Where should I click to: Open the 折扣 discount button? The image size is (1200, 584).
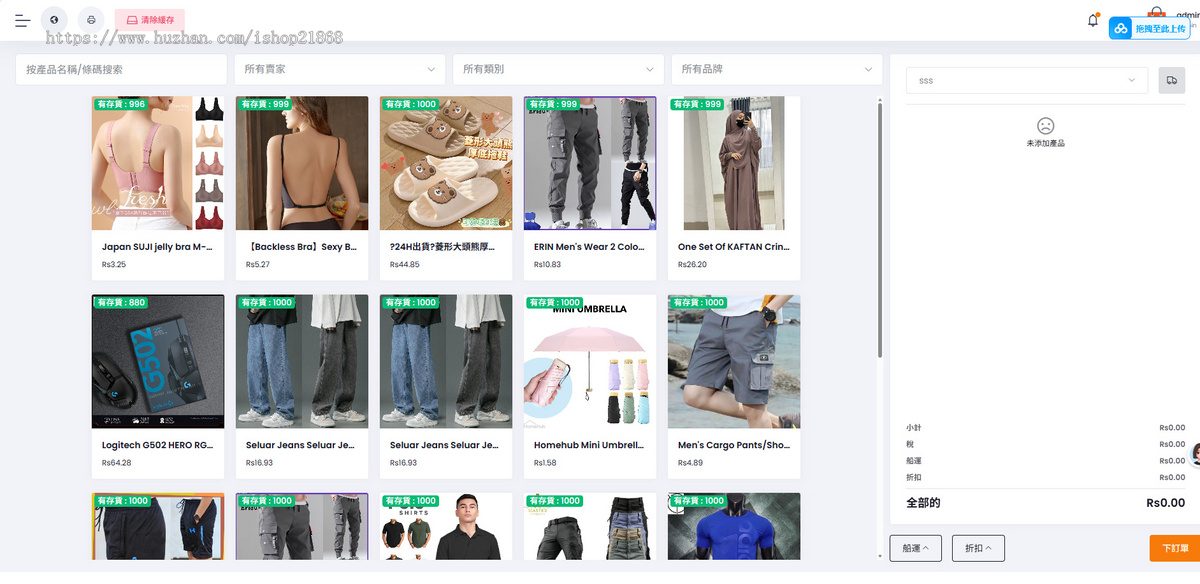pos(978,548)
